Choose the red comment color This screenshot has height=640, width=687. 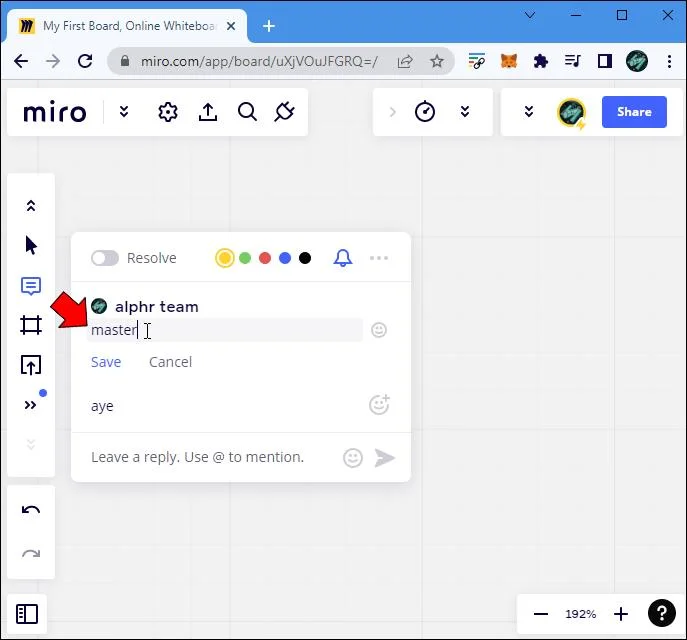tap(265, 258)
